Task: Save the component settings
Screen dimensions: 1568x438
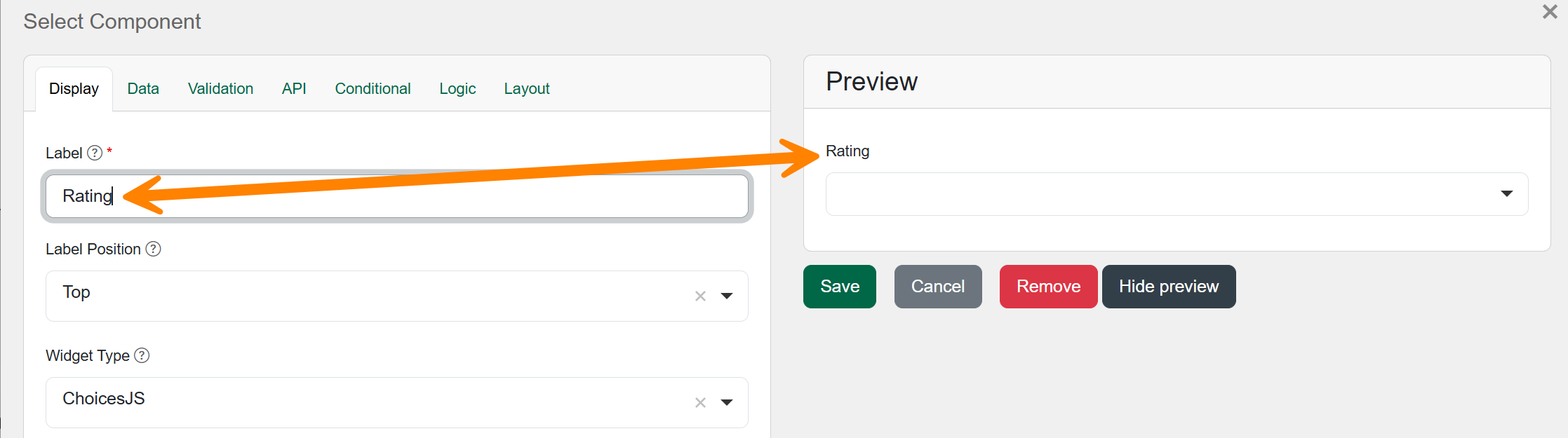Action: 840,287
